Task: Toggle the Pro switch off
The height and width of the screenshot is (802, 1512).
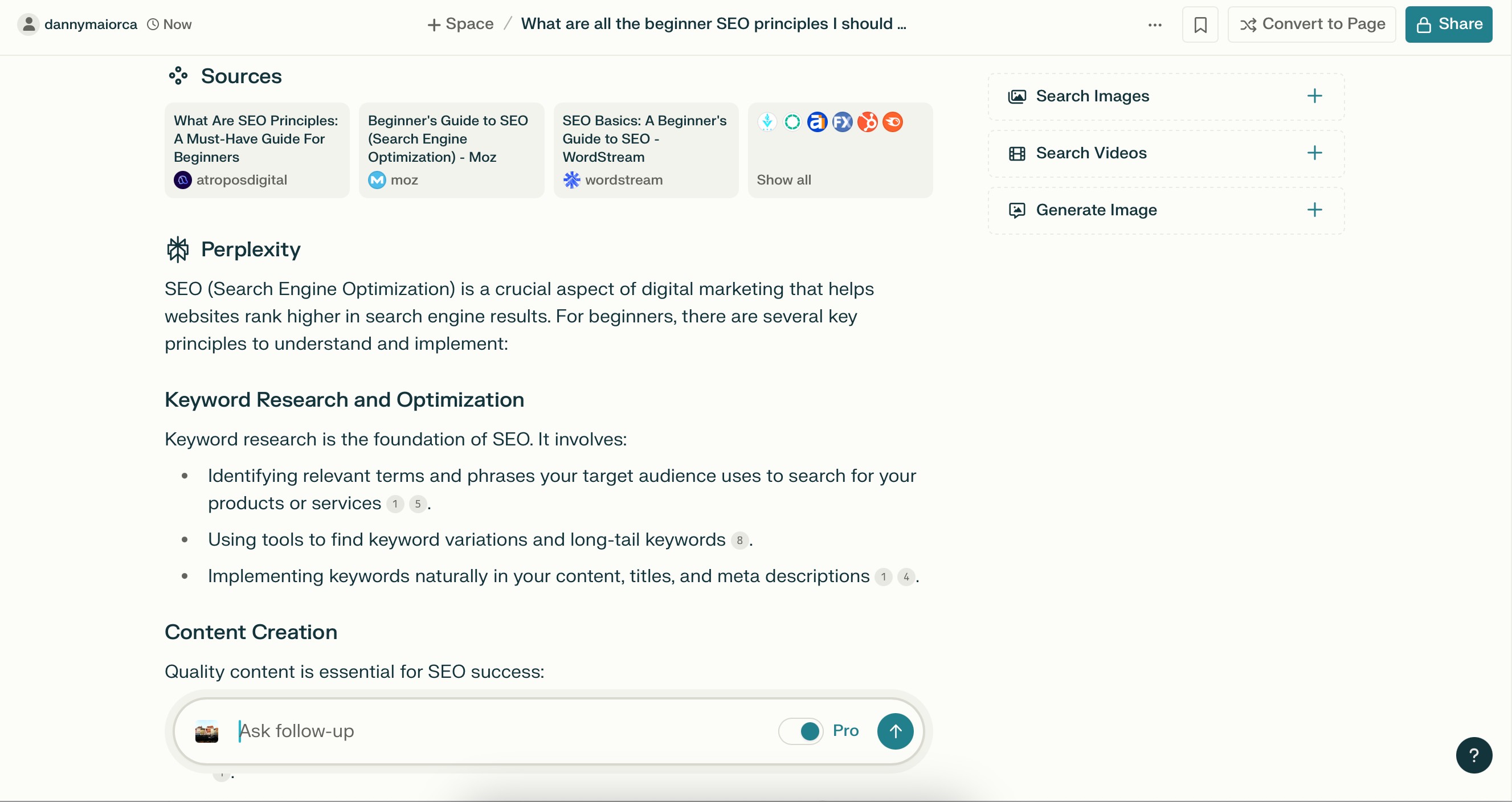Action: pyautogui.click(x=800, y=731)
